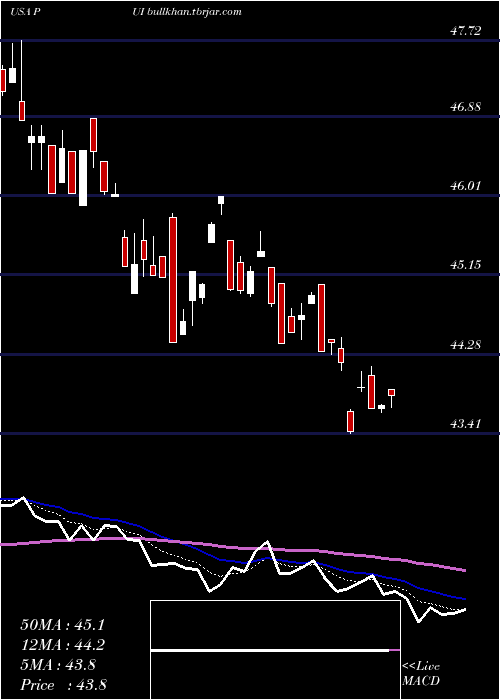
Task: Click the 12MA : 44.2 readout
Action: coord(62,645)
